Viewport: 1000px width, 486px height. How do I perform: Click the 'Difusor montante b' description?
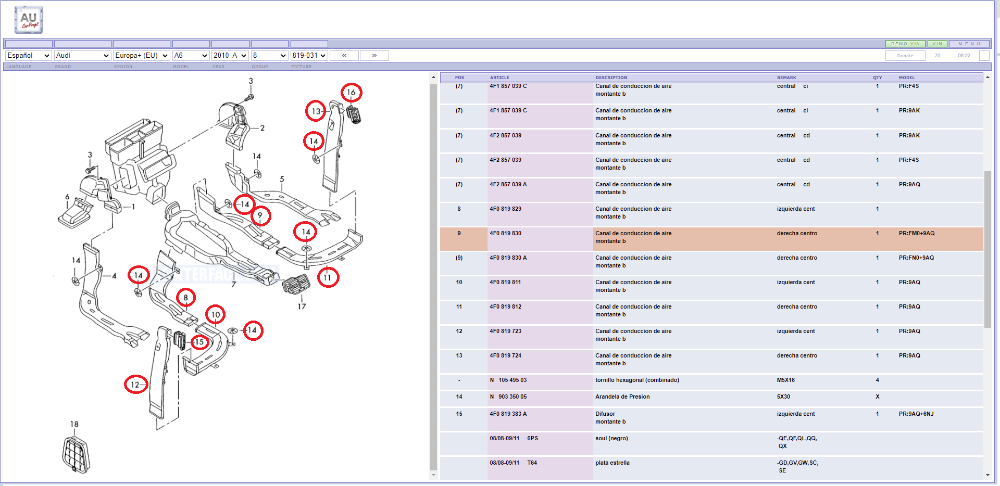(x=611, y=417)
